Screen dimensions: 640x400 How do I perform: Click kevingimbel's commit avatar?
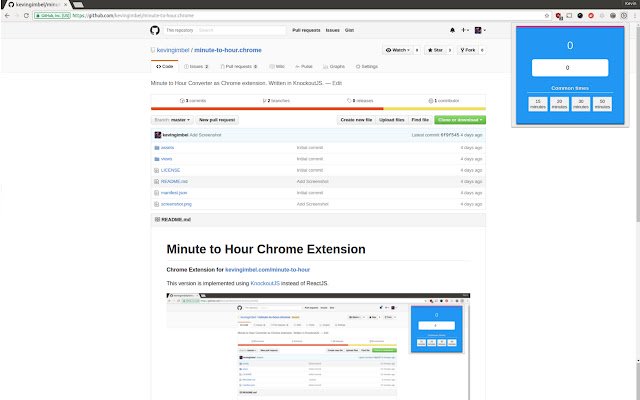[158, 135]
